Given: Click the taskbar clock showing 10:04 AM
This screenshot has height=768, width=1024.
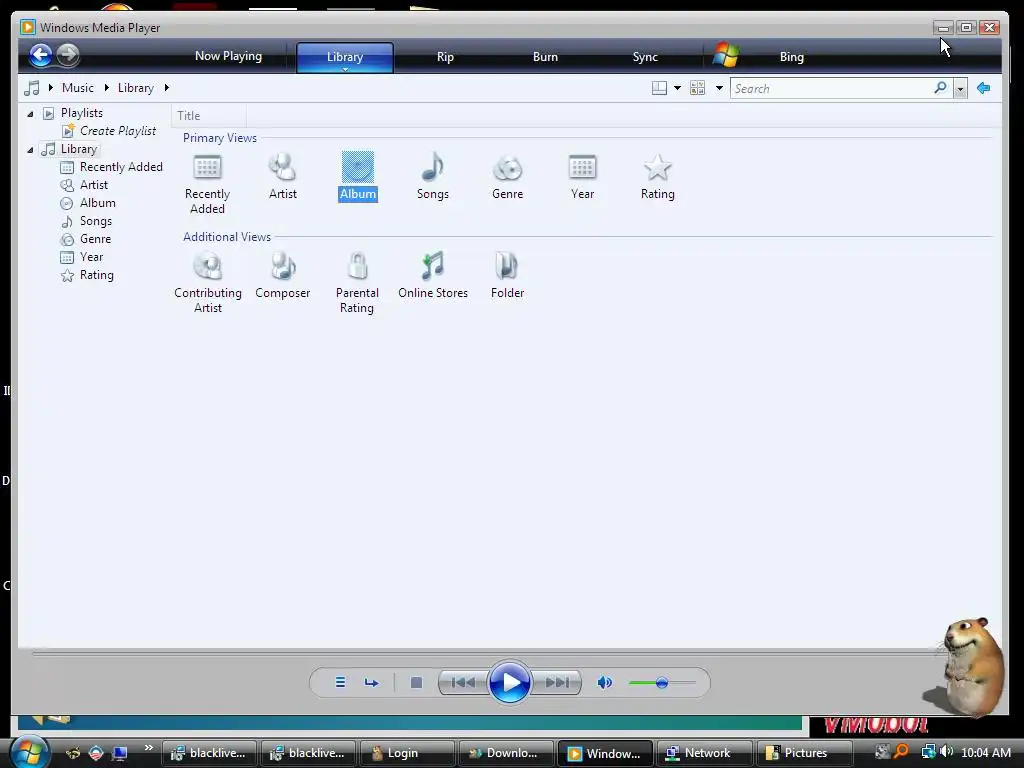Looking at the screenshot, I should [x=985, y=753].
